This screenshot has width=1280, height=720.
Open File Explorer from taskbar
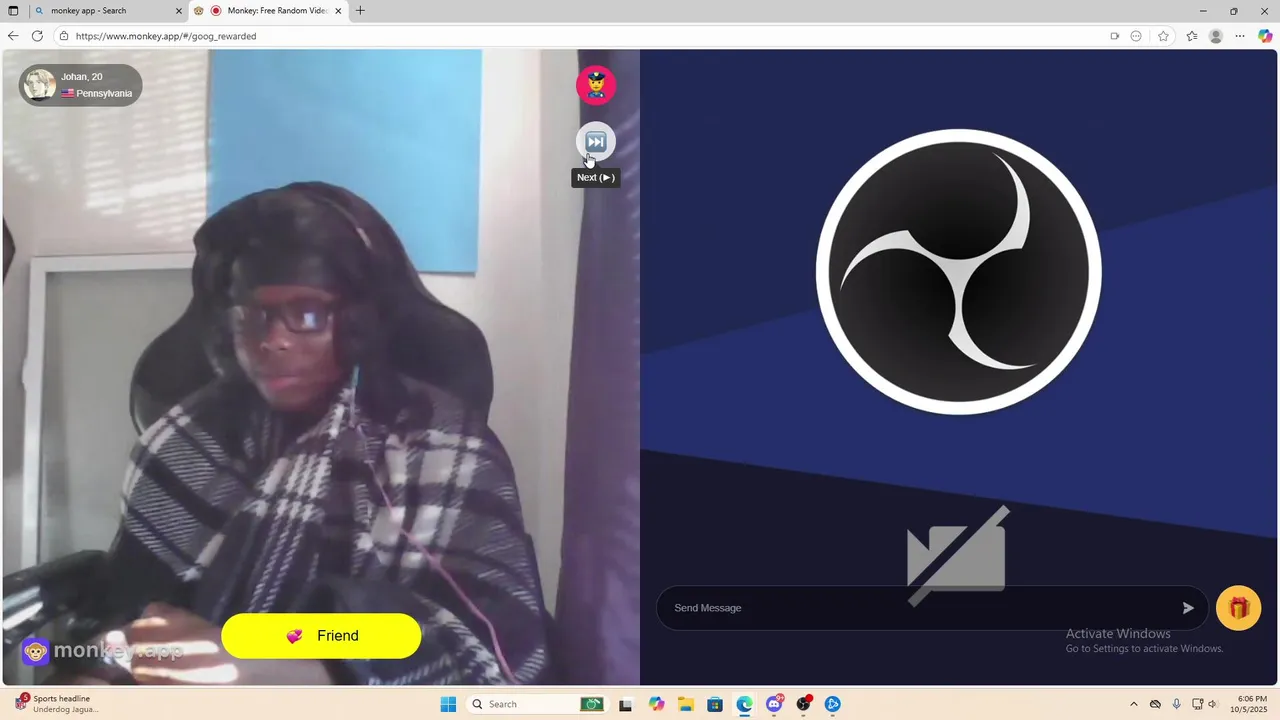(x=686, y=704)
